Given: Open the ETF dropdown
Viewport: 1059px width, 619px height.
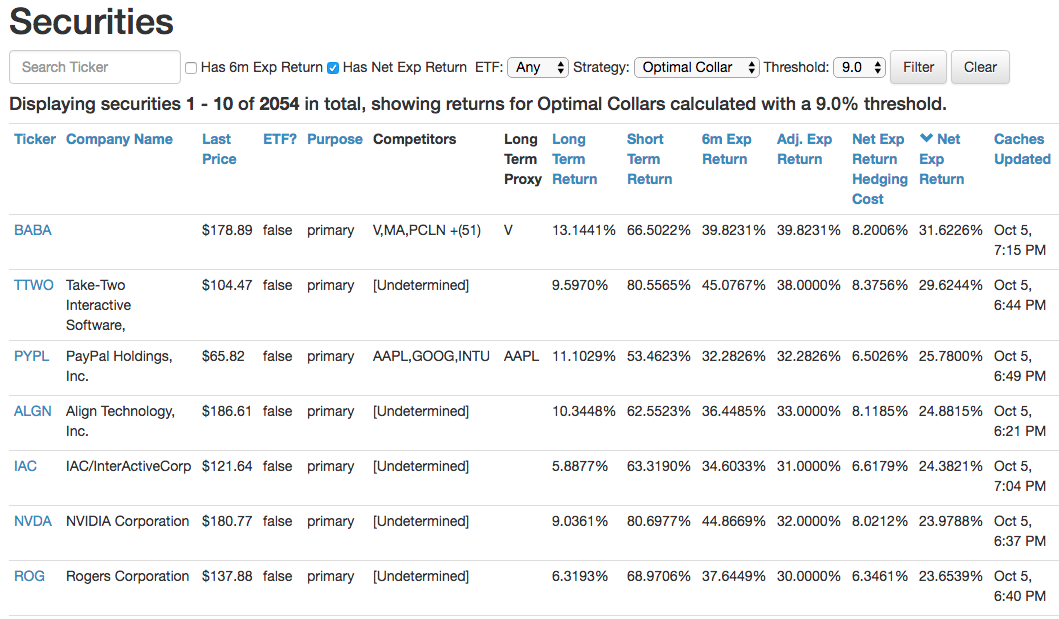Looking at the screenshot, I should pyautogui.click(x=538, y=68).
